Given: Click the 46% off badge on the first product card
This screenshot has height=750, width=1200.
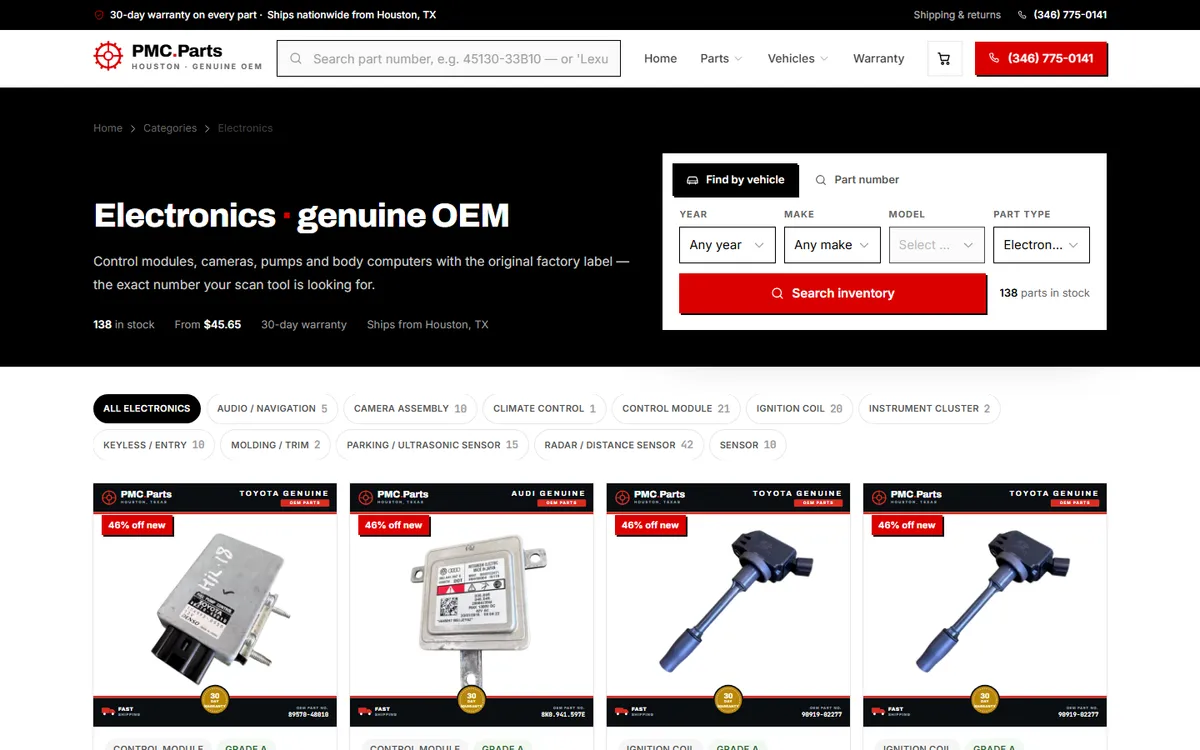Looking at the screenshot, I should coord(137,525).
